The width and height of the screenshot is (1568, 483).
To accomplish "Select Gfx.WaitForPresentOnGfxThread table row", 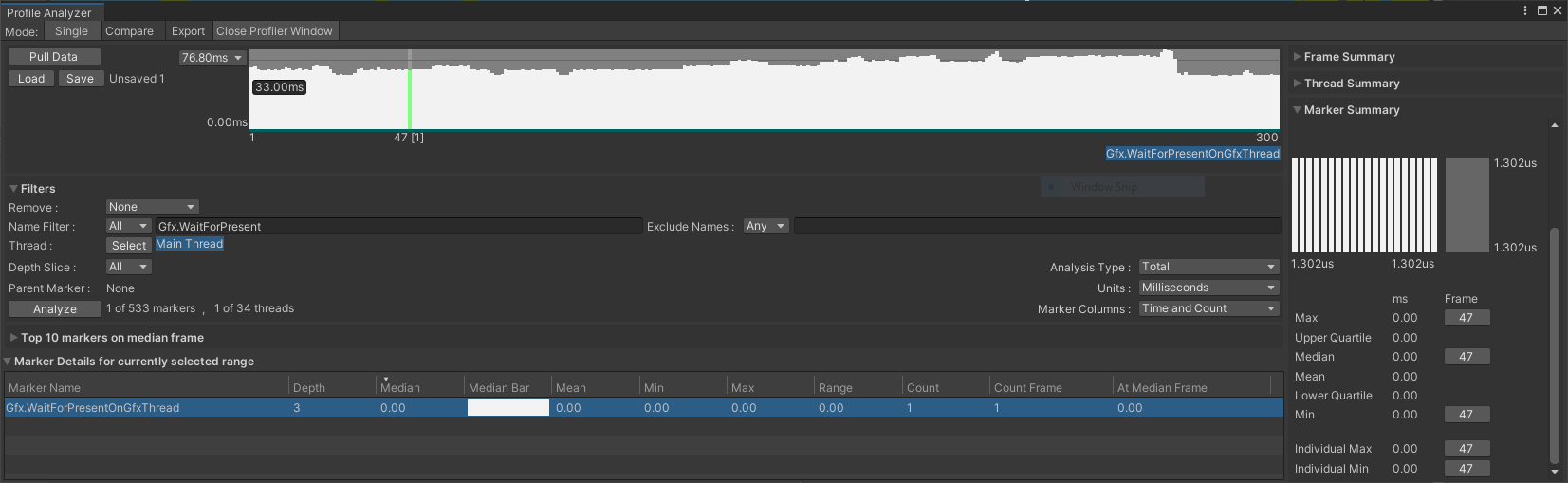I will click(643, 408).
